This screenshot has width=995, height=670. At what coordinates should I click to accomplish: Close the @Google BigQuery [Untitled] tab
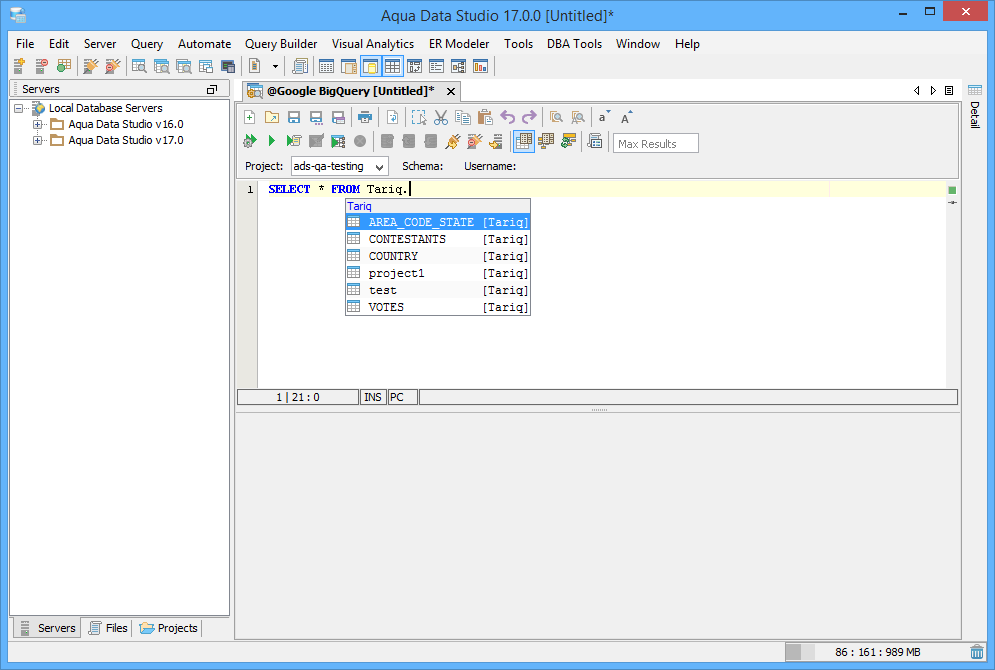451,91
